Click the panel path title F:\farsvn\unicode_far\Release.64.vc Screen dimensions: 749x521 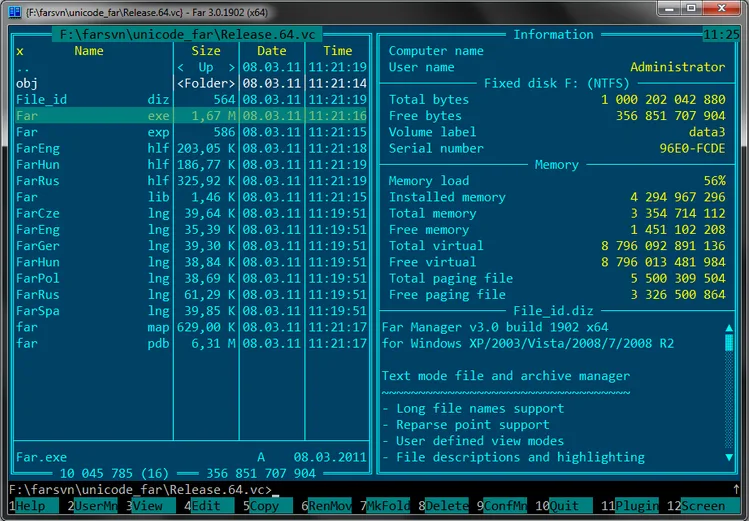coord(187,34)
